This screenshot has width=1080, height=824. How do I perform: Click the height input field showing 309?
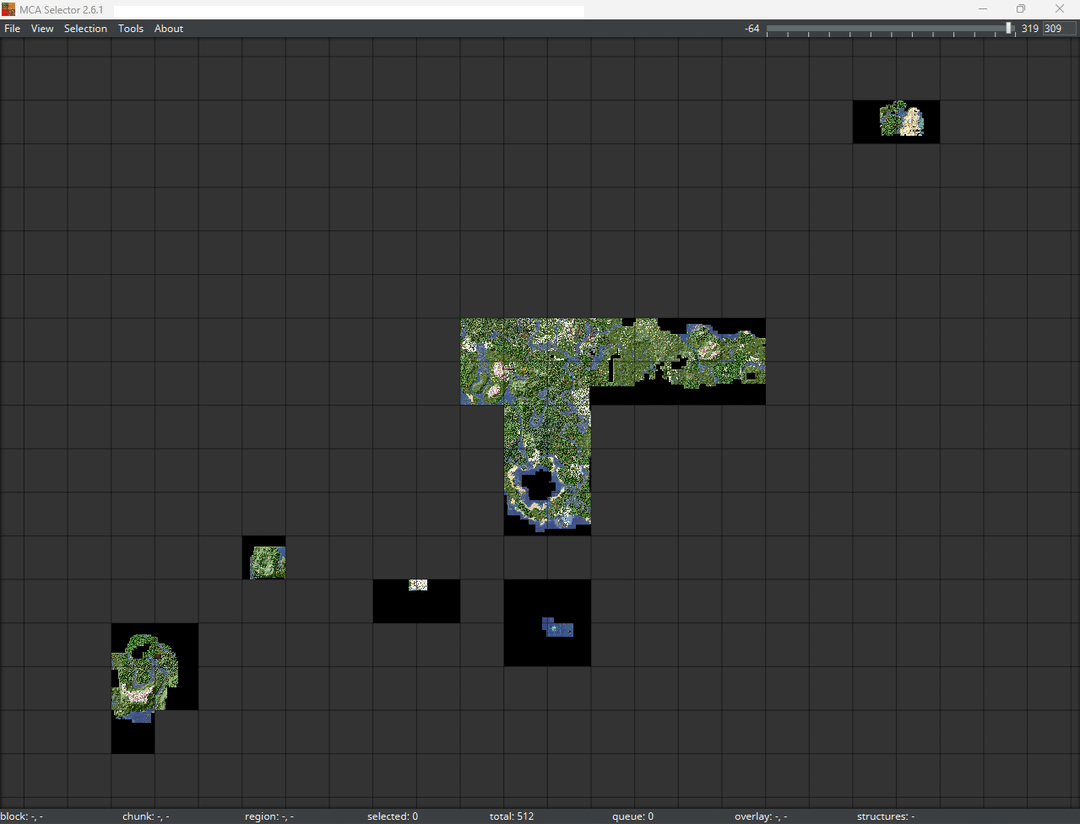pos(1058,29)
